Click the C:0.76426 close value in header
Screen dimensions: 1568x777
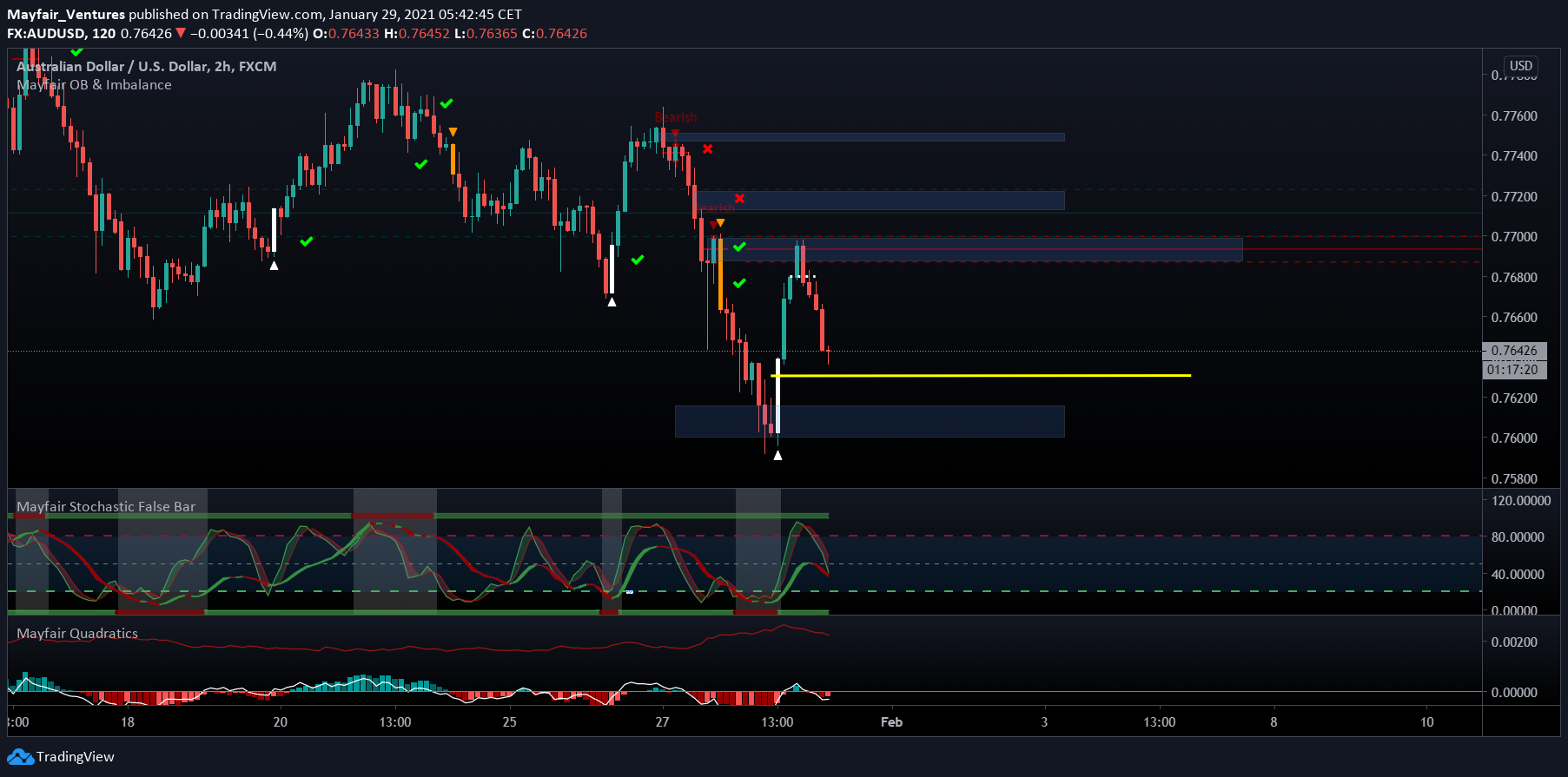click(x=554, y=33)
